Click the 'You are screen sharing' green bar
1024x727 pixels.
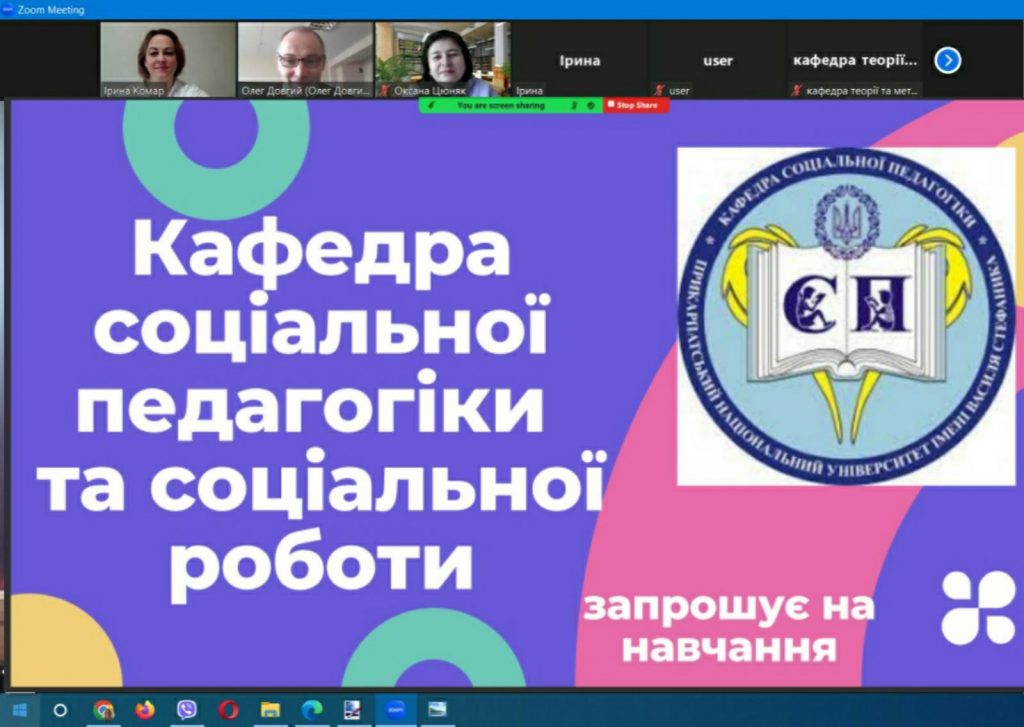click(x=499, y=105)
